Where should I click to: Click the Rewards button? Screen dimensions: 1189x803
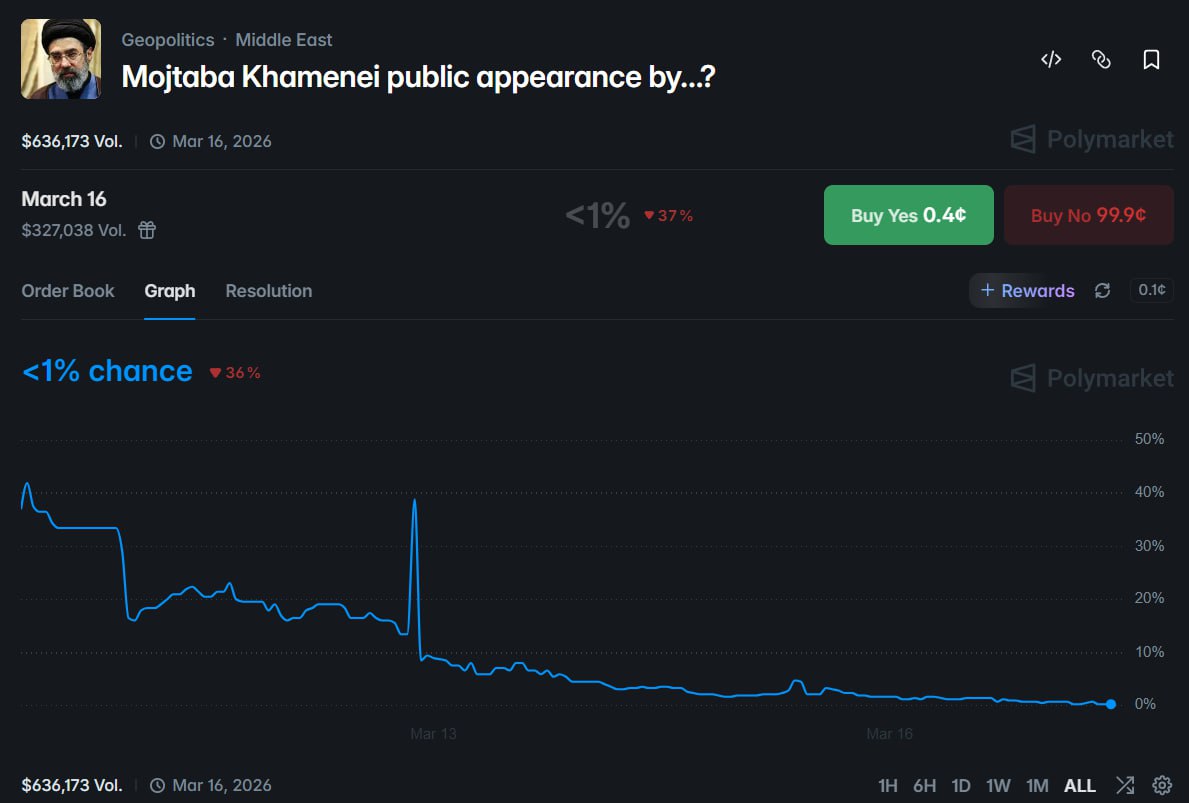coord(1027,291)
